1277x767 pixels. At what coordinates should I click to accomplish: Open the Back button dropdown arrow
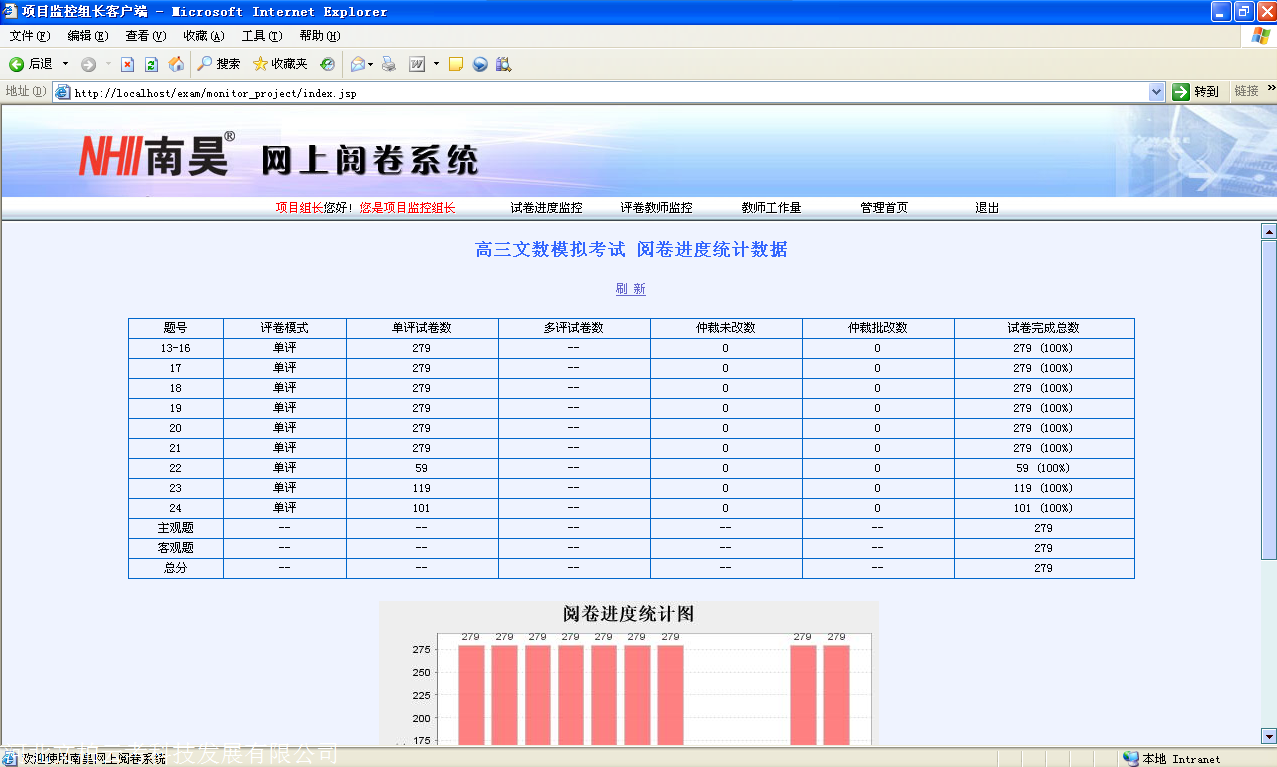(64, 63)
